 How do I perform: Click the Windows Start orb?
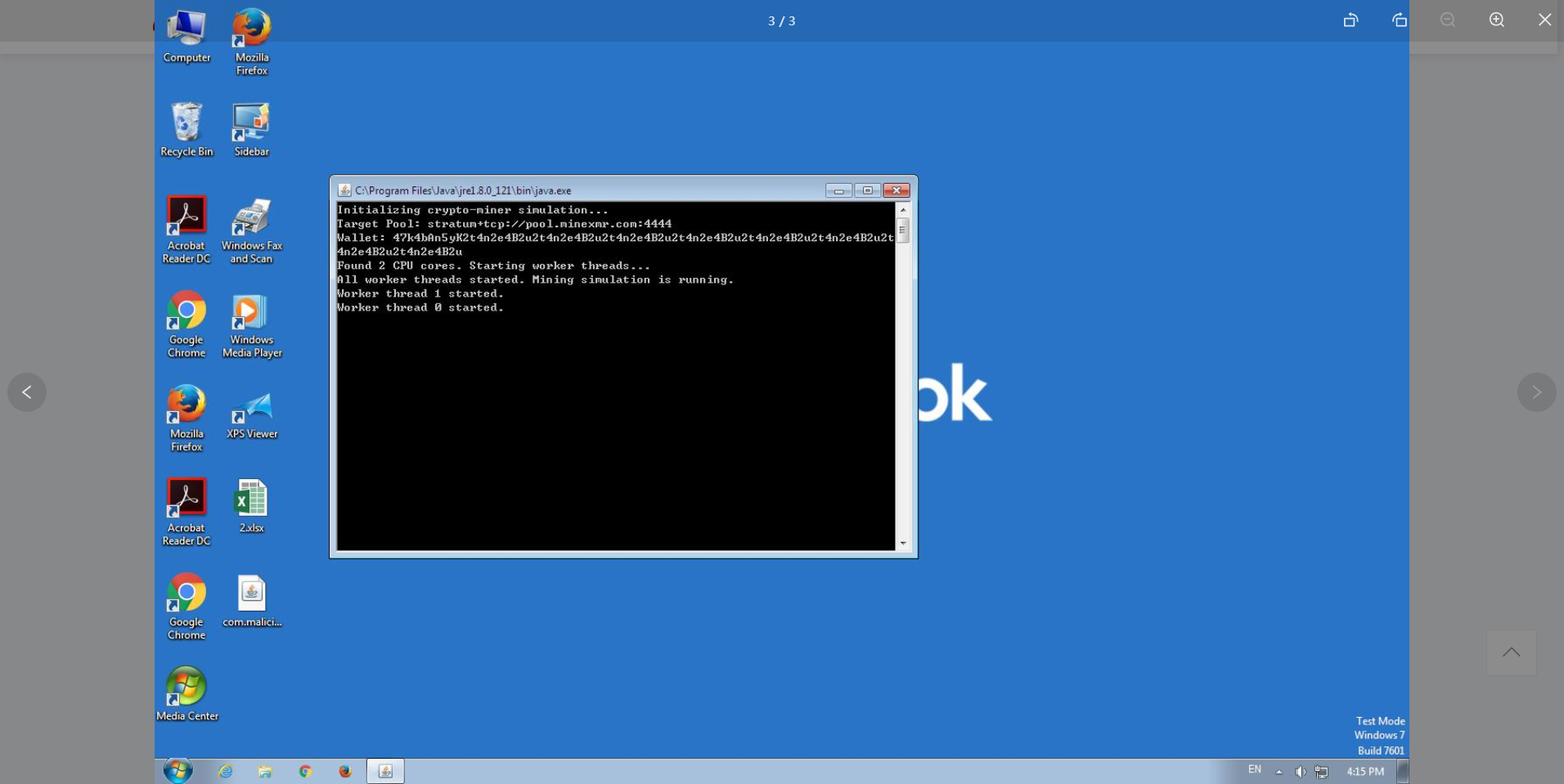tap(178, 771)
